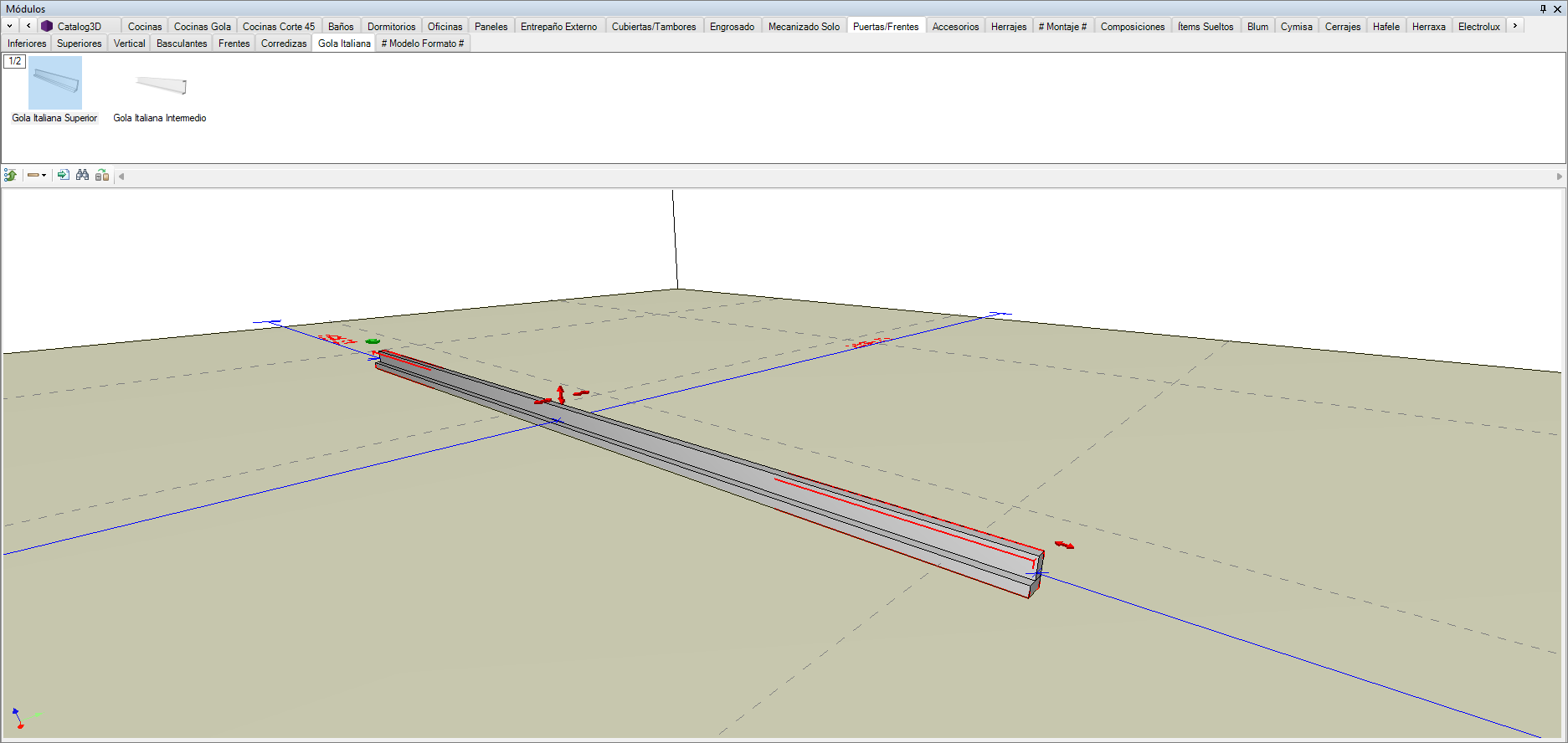Open the panel shape dropdown
Image resolution: width=1568 pixels, height=743 pixels.
tap(37, 175)
